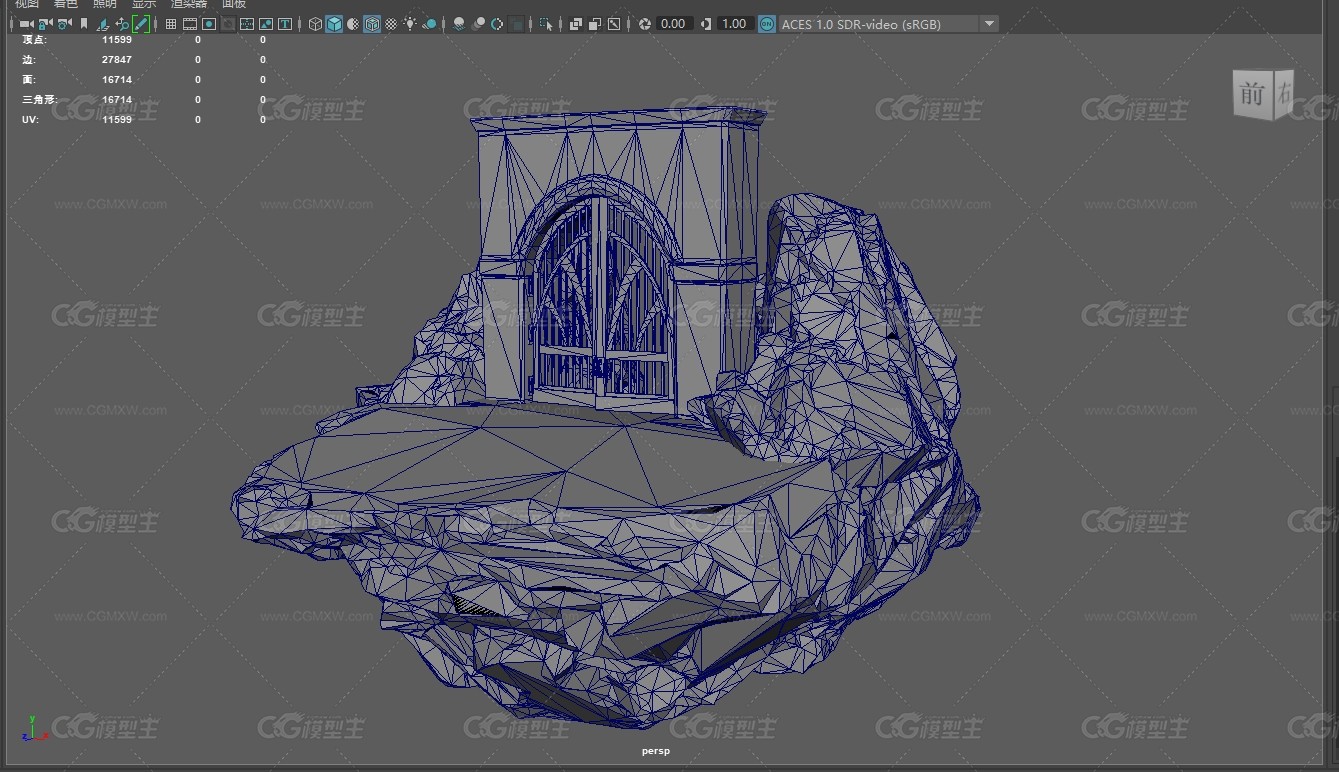Screen dimensions: 1339x772
Task: Click the UV count 11599
Action: click(x=117, y=120)
